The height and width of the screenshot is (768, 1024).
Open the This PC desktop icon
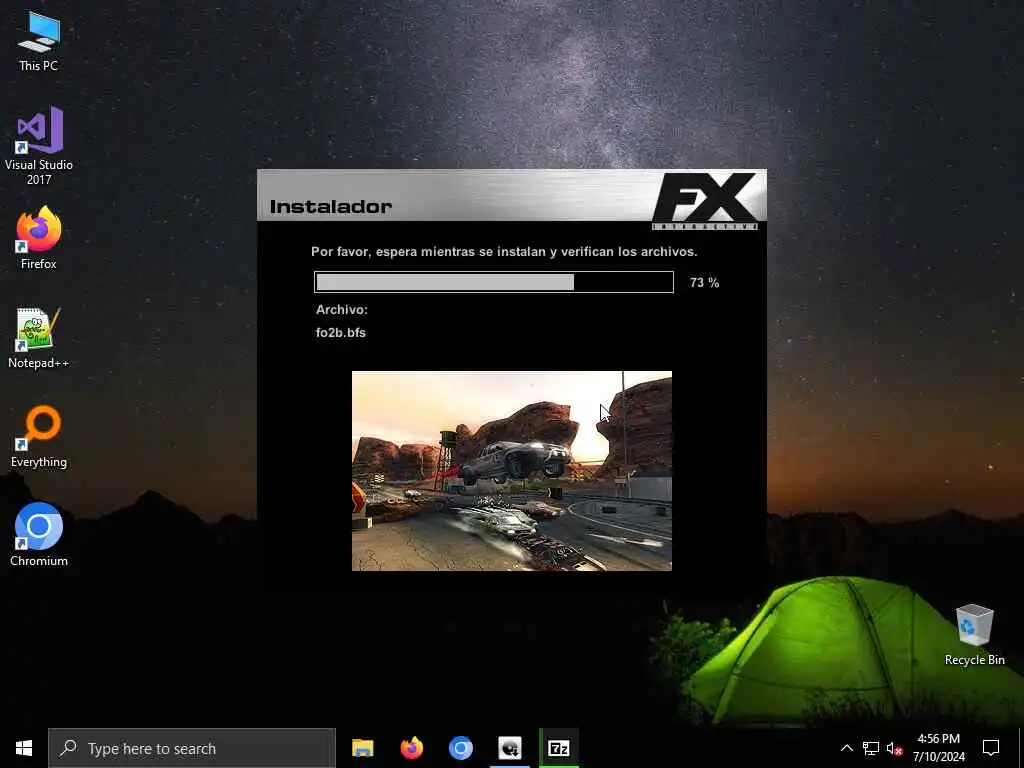39,41
